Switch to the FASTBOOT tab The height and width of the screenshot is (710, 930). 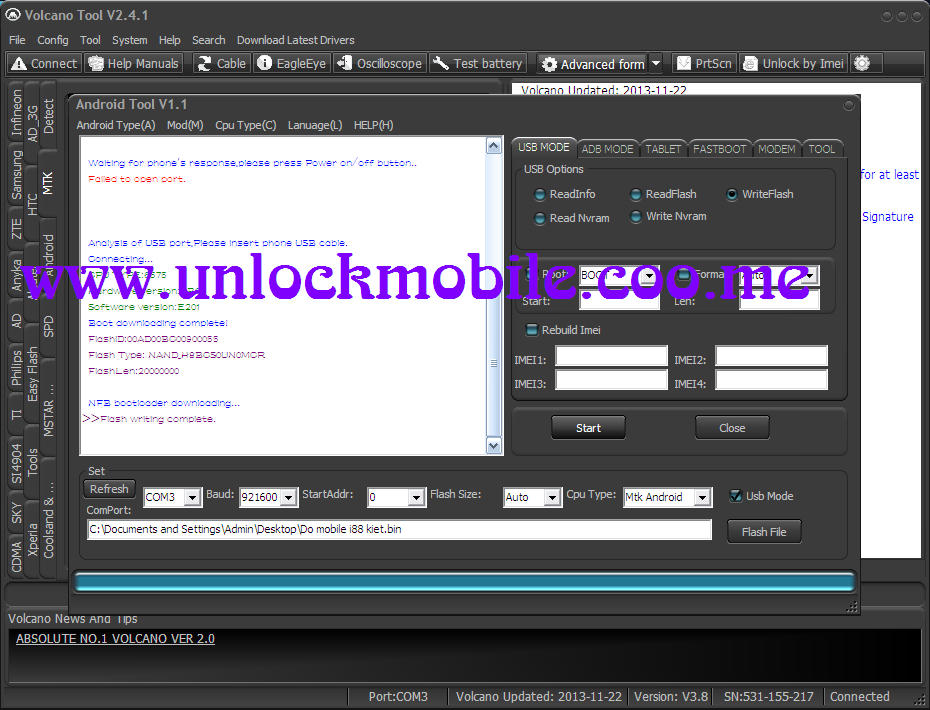719,149
